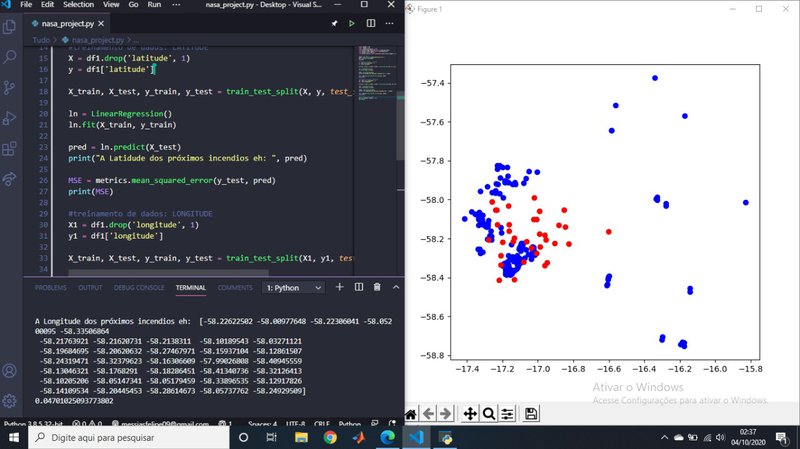Run Python file with the play button
Viewport: 800px width, 449px height.
pos(352,23)
